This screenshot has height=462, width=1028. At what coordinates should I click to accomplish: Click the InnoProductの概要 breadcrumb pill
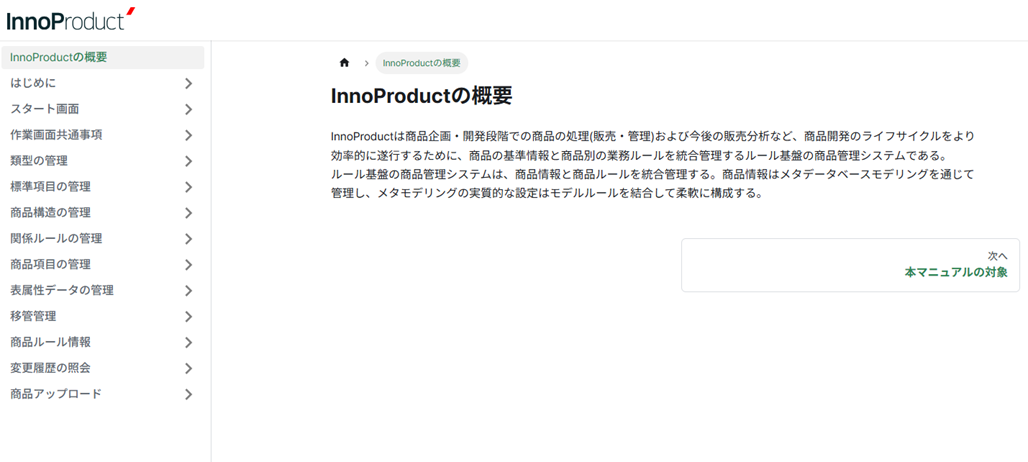pos(422,63)
